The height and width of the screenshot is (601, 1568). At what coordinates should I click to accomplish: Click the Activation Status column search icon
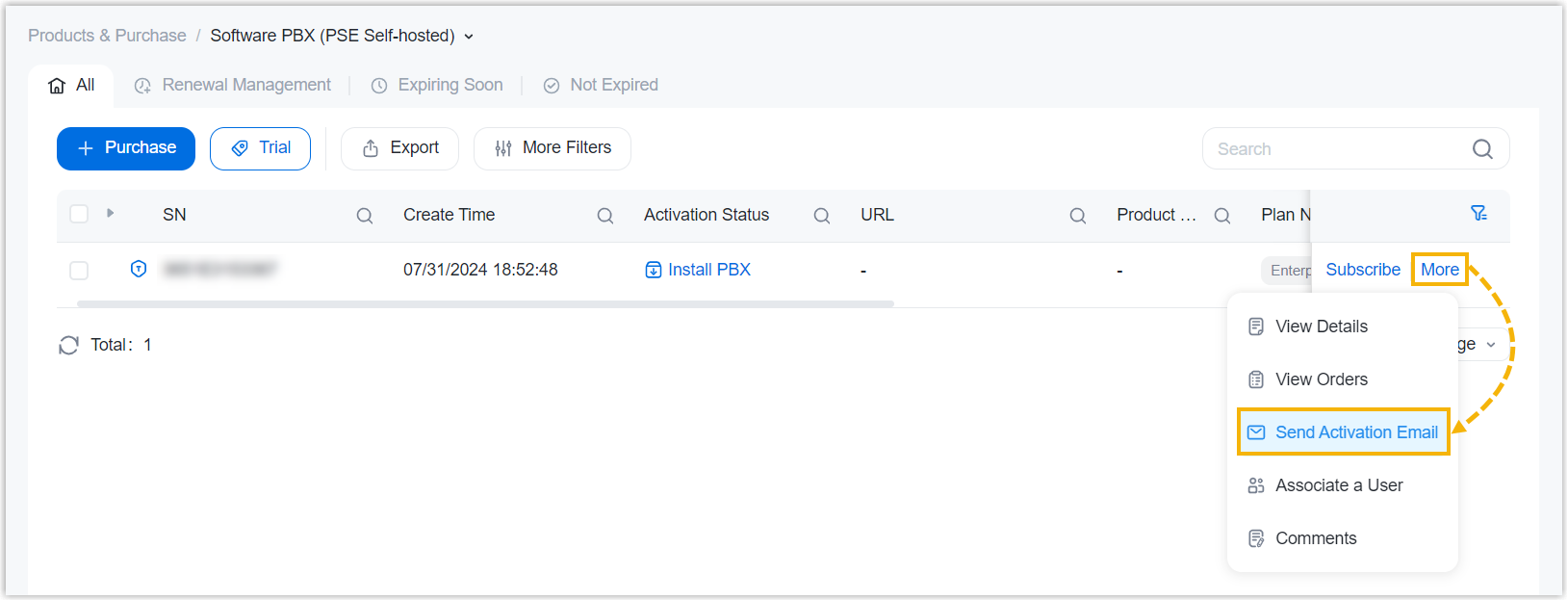pyautogui.click(x=822, y=216)
